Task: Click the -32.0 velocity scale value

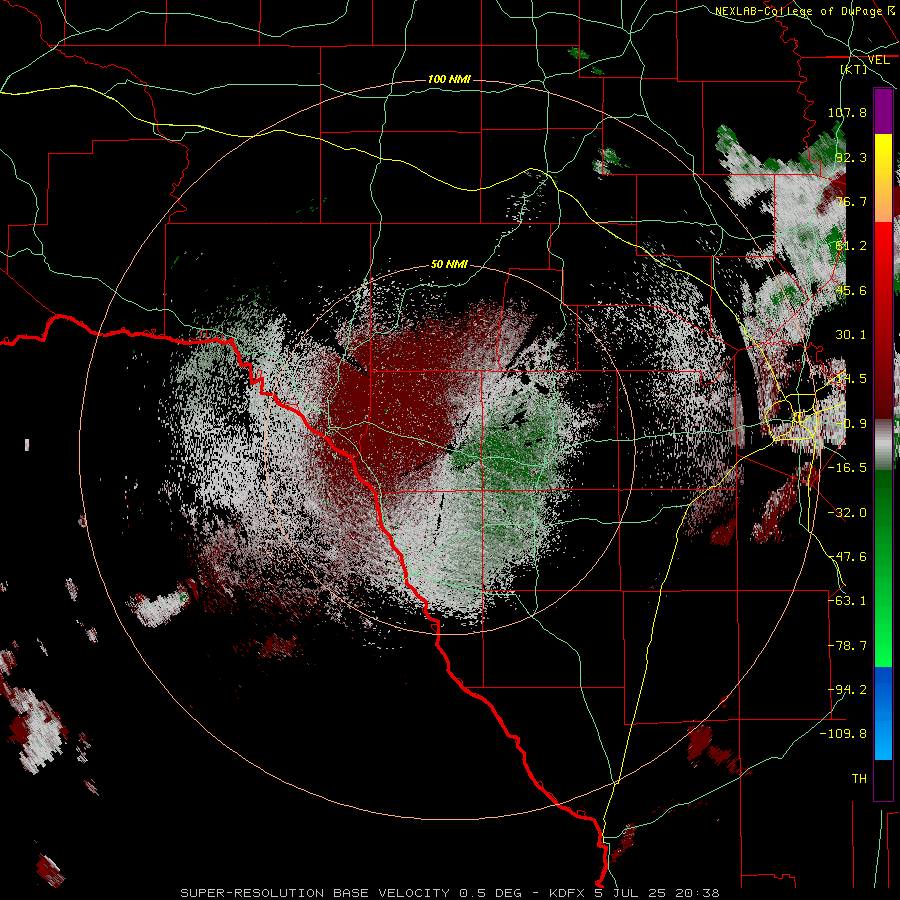Action: [847, 513]
